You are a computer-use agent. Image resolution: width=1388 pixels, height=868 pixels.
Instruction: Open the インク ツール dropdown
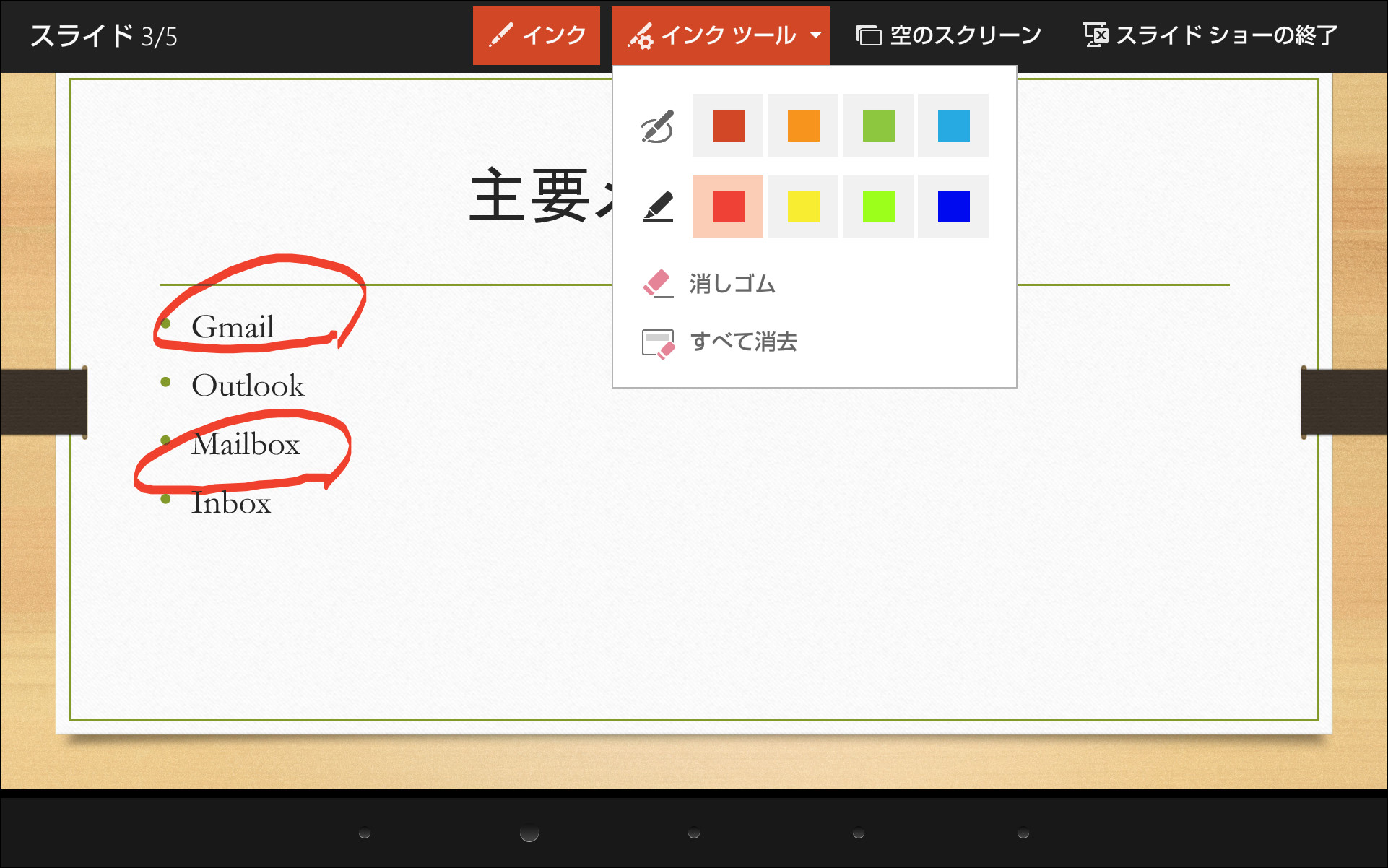[x=817, y=35]
